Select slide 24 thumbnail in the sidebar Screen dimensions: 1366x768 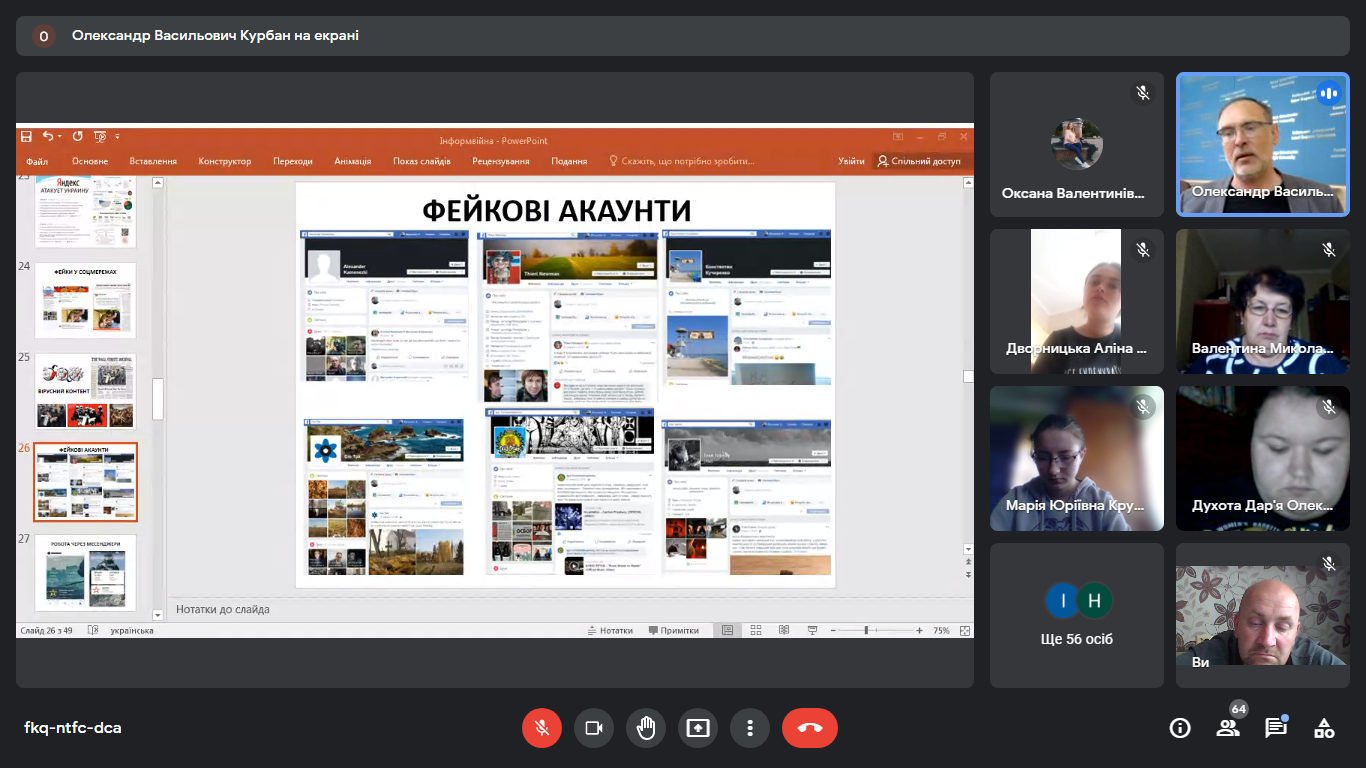coord(85,300)
